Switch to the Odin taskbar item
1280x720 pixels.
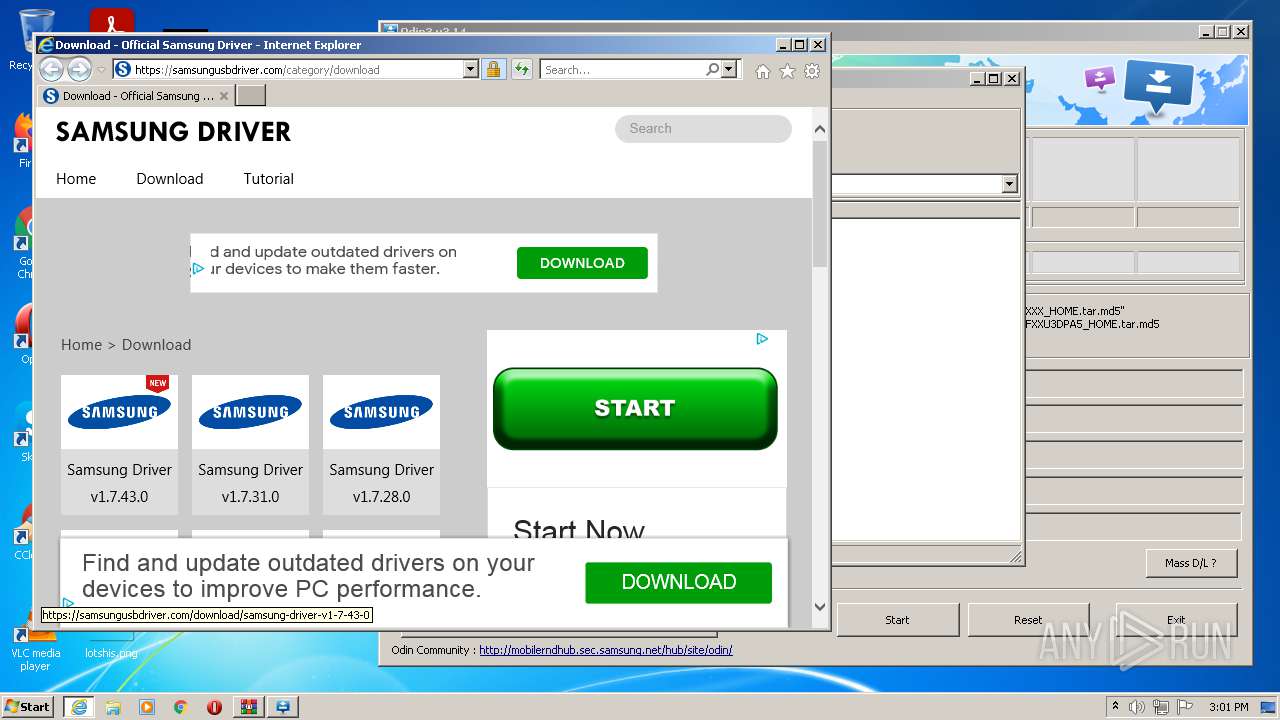pyautogui.click(x=283, y=706)
